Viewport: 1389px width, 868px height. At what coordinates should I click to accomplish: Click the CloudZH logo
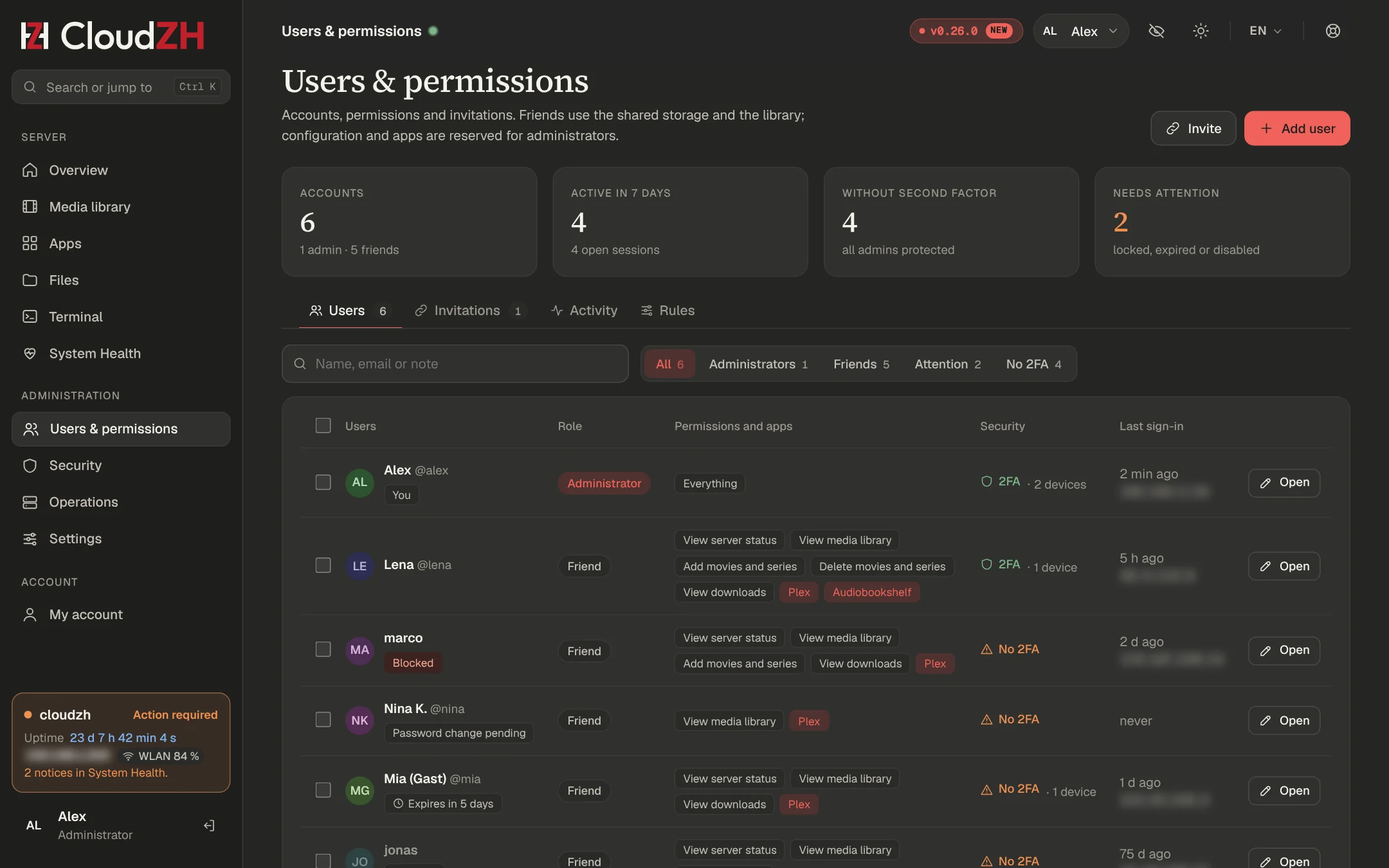click(113, 35)
